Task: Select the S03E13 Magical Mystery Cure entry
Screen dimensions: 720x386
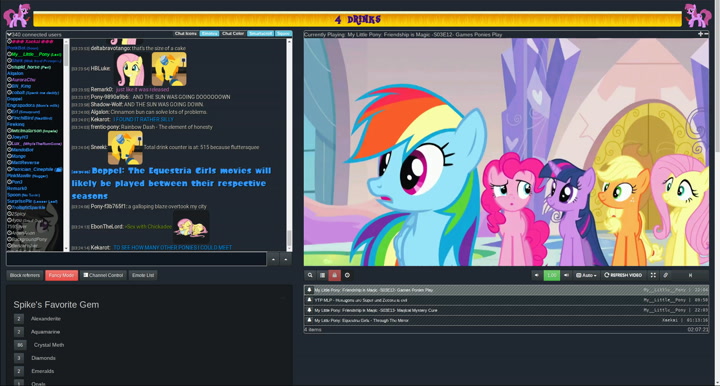Action: pyautogui.click(x=506, y=310)
